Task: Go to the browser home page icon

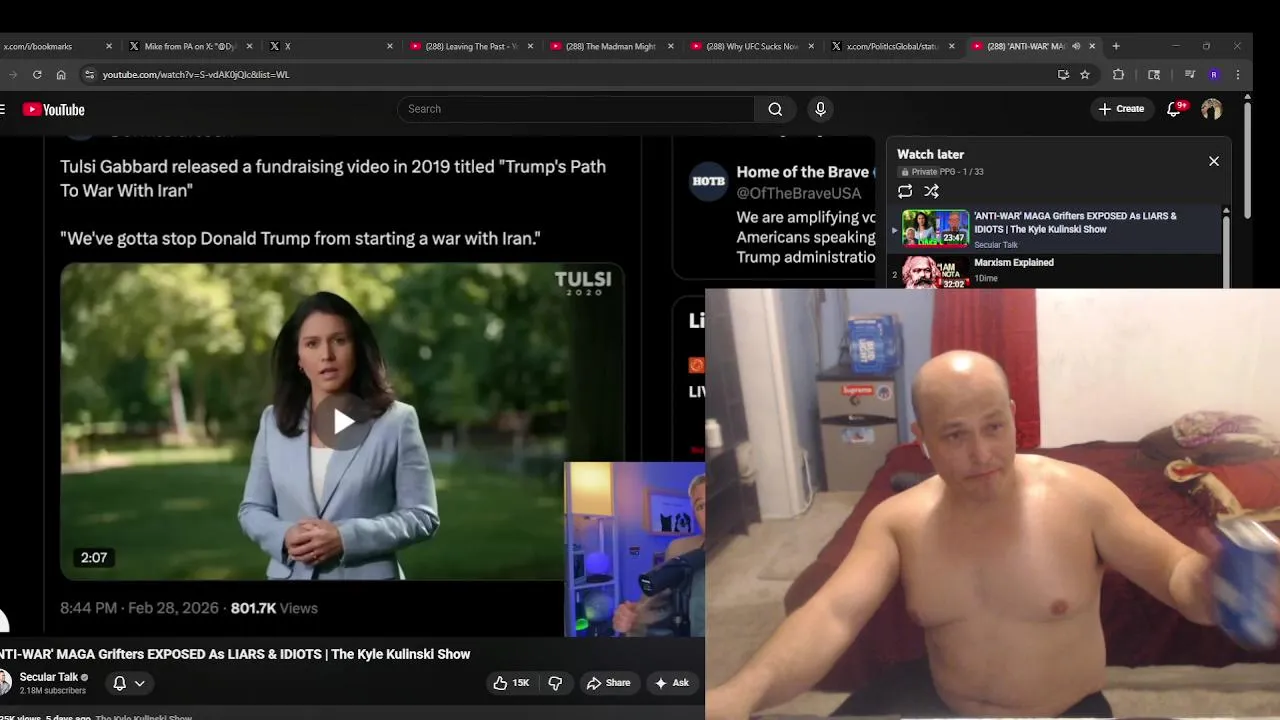Action: (61, 74)
